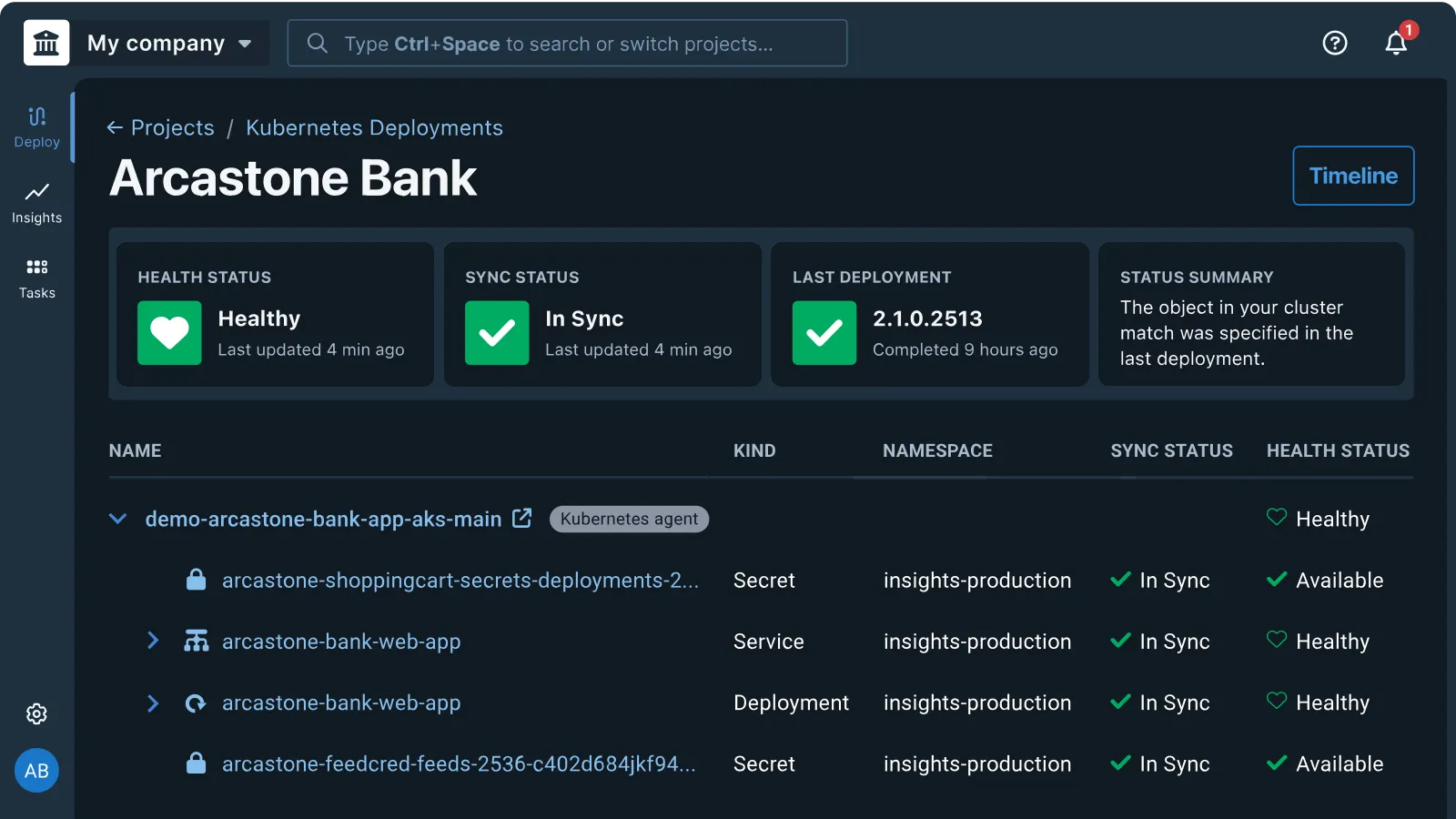Click the Service icon beside arcastone-bank-web-app

196,642
